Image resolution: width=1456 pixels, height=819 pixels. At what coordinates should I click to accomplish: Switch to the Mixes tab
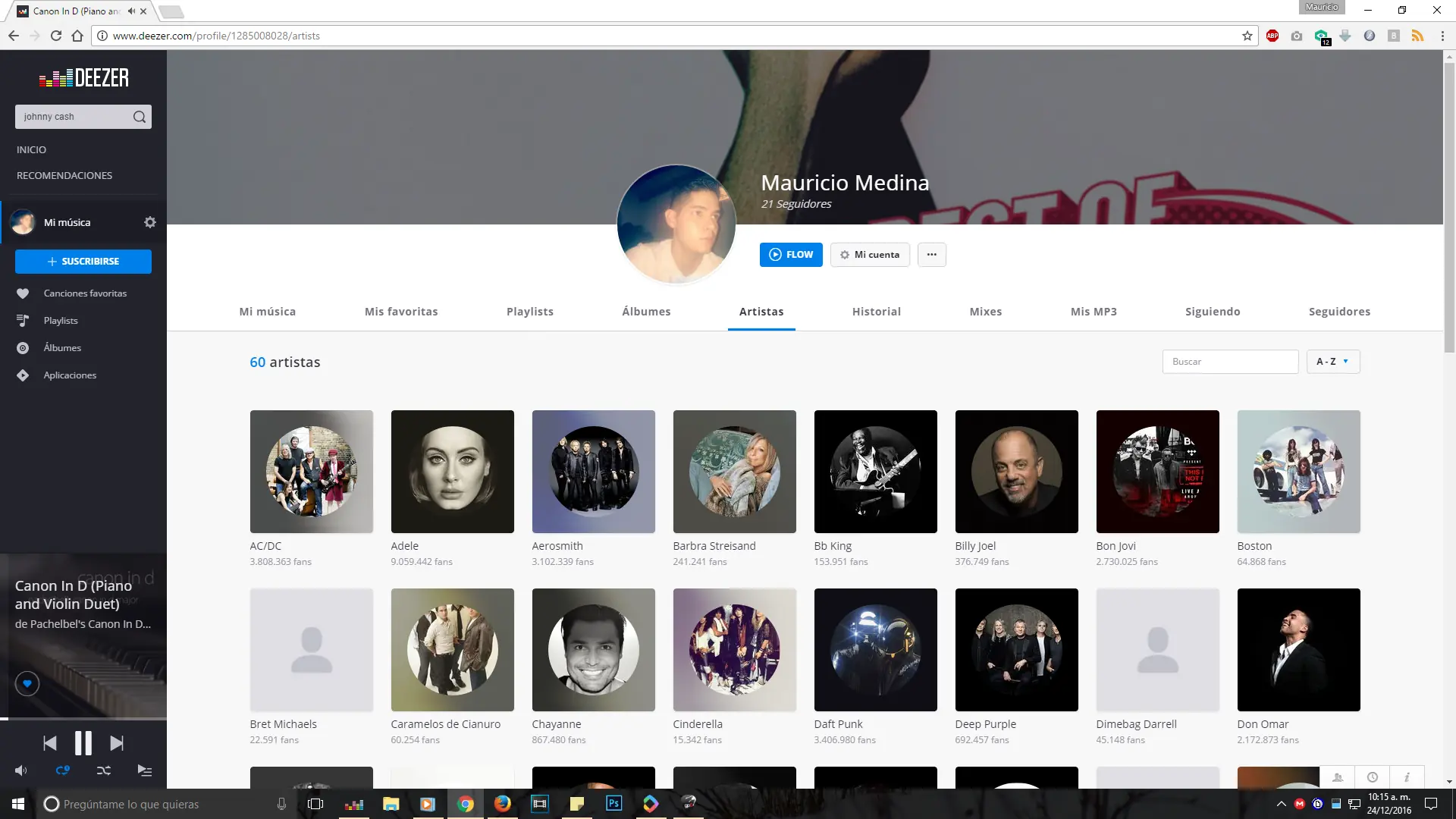[x=986, y=312]
